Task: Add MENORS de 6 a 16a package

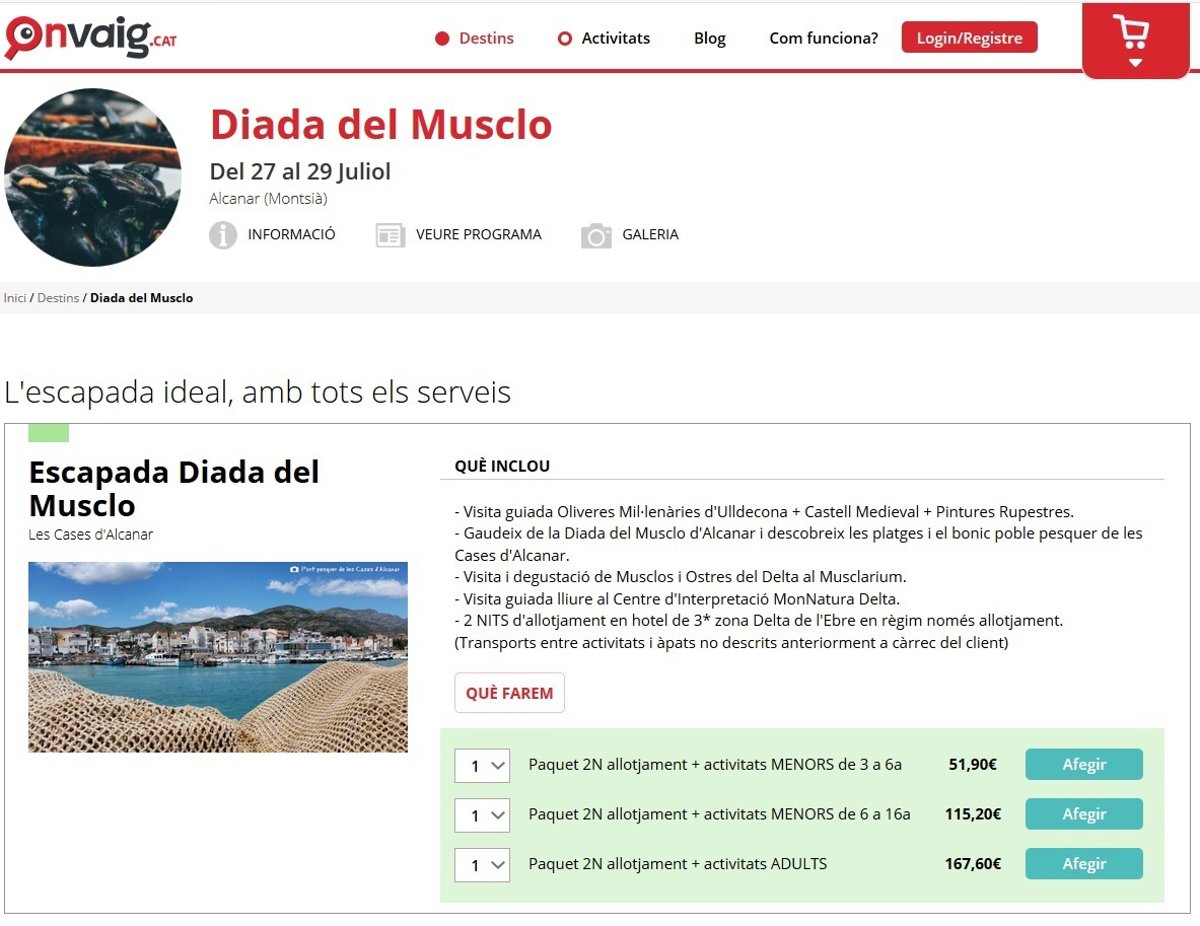Action: pyautogui.click(x=1084, y=814)
